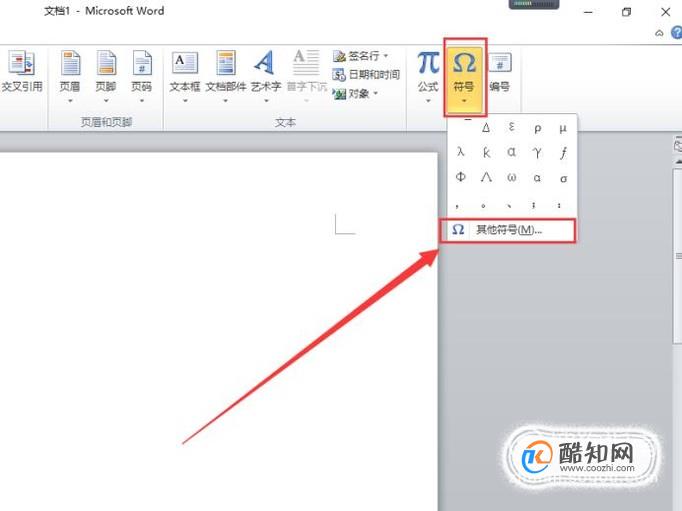Click the Object (对象) icon
This screenshot has height=511, width=682.
tap(339, 94)
